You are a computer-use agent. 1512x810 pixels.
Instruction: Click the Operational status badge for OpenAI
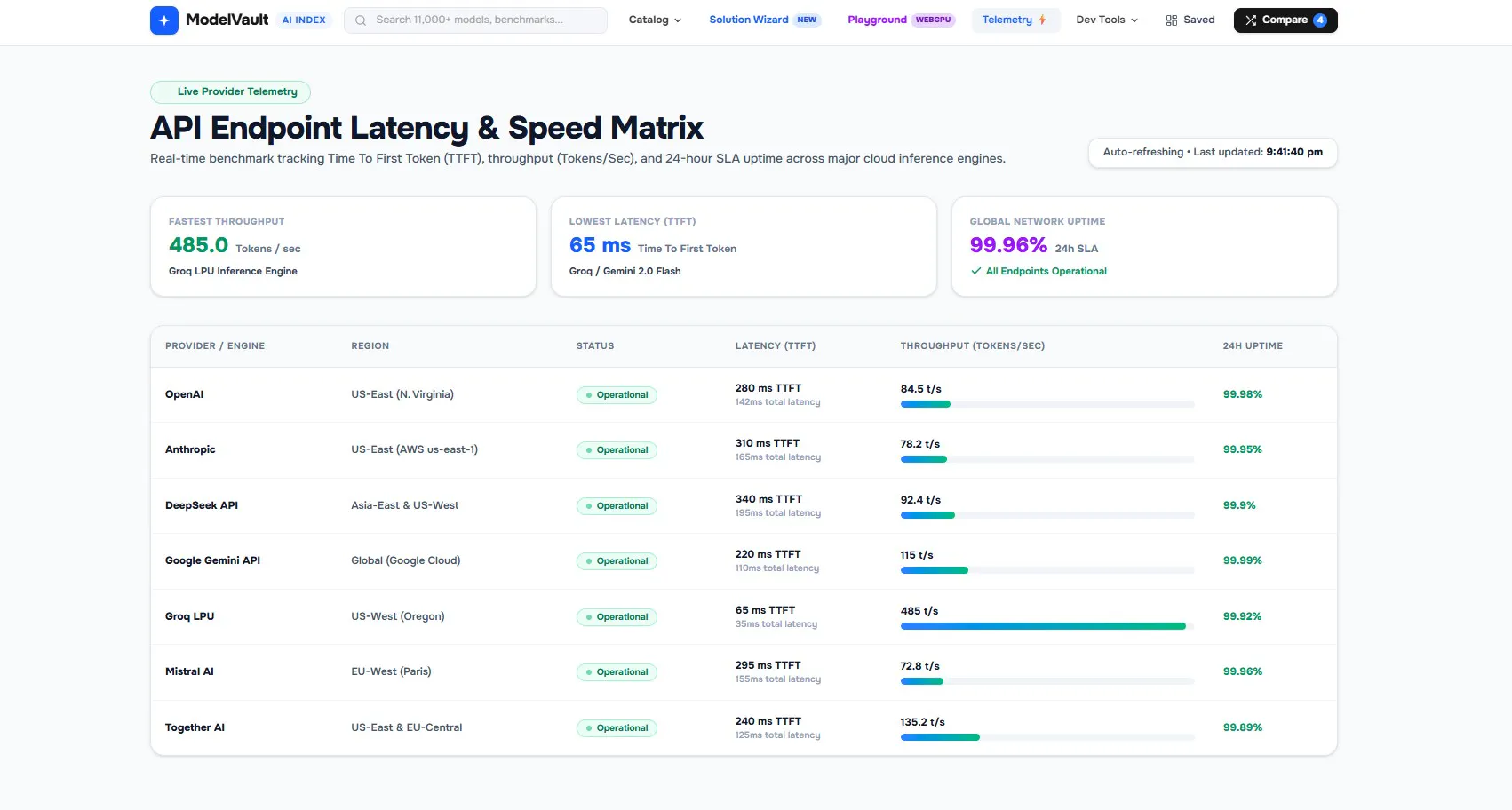tap(617, 395)
